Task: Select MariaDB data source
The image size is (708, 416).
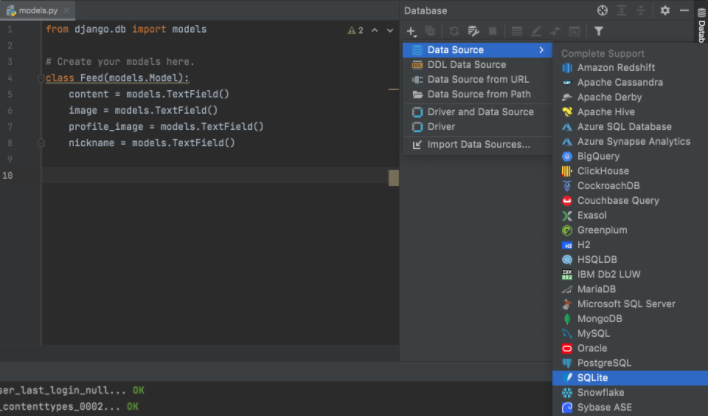Action: point(630,289)
